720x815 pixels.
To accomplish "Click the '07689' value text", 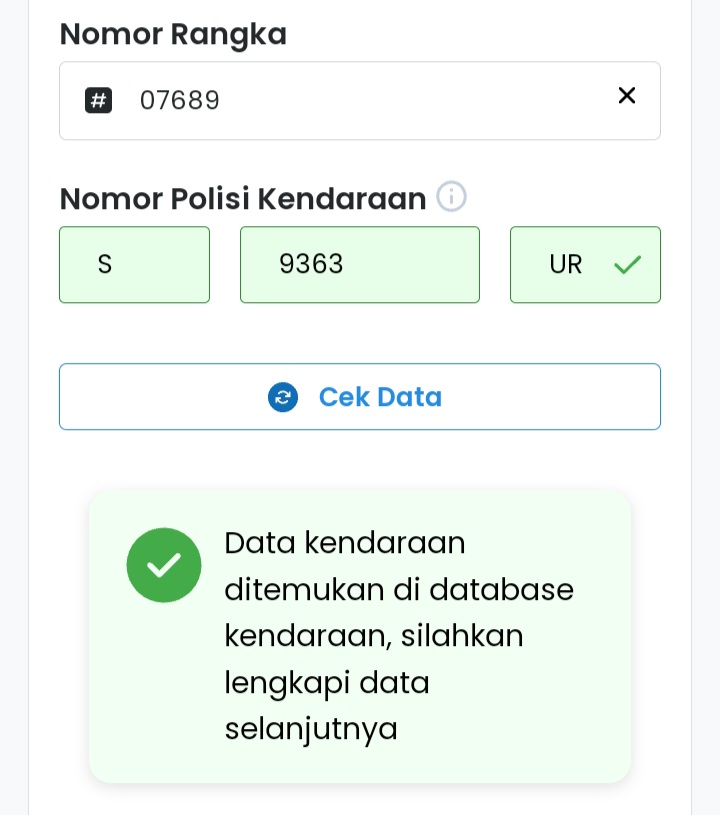I will pos(180,100).
